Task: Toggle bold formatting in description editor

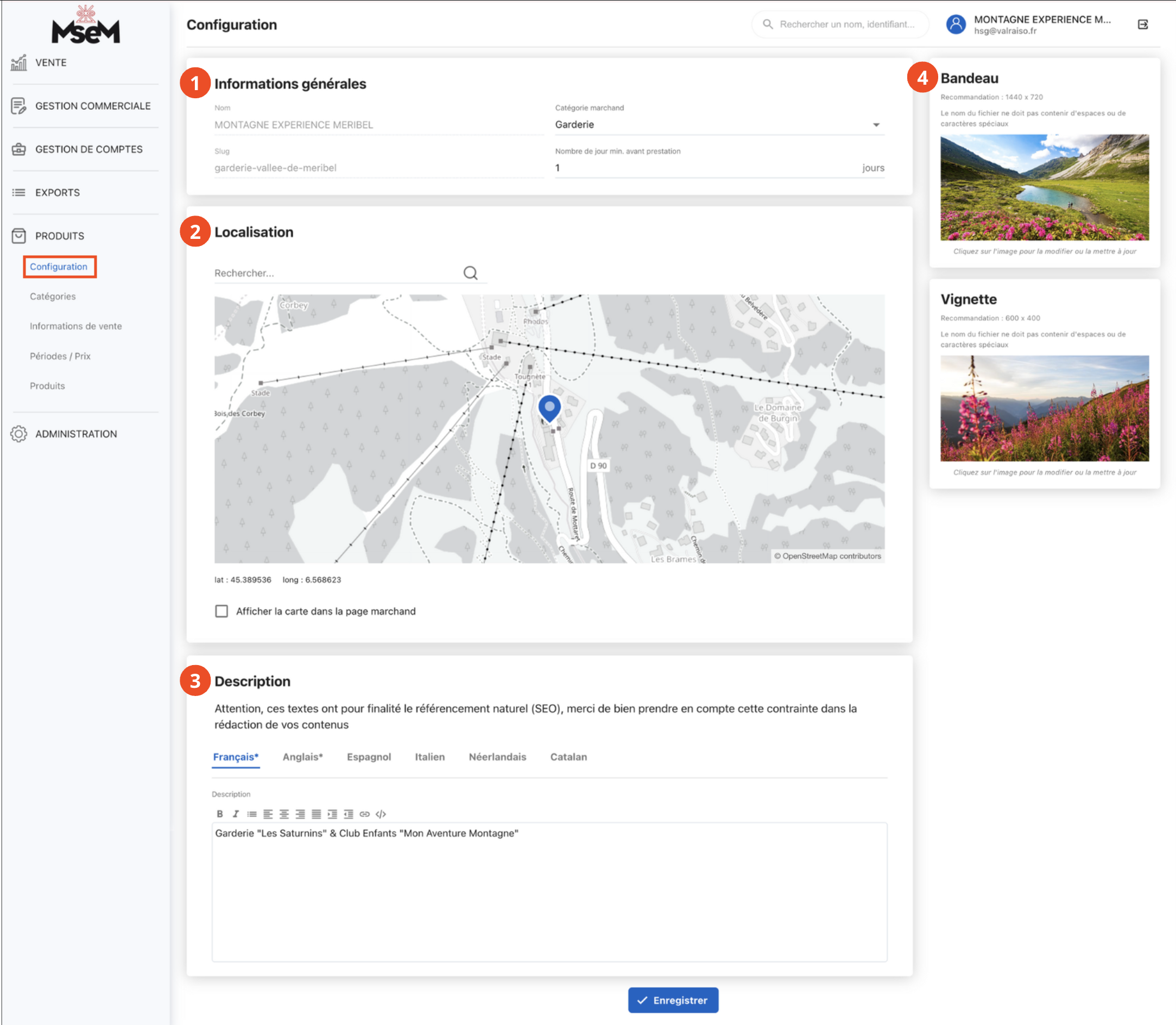Action: tap(220, 813)
